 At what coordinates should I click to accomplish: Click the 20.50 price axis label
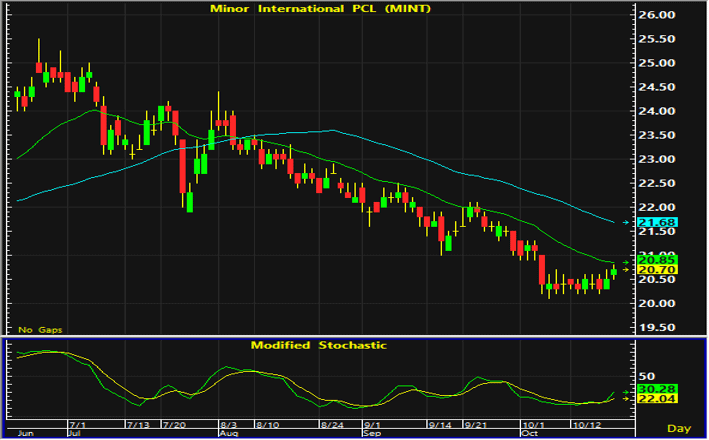pos(656,279)
